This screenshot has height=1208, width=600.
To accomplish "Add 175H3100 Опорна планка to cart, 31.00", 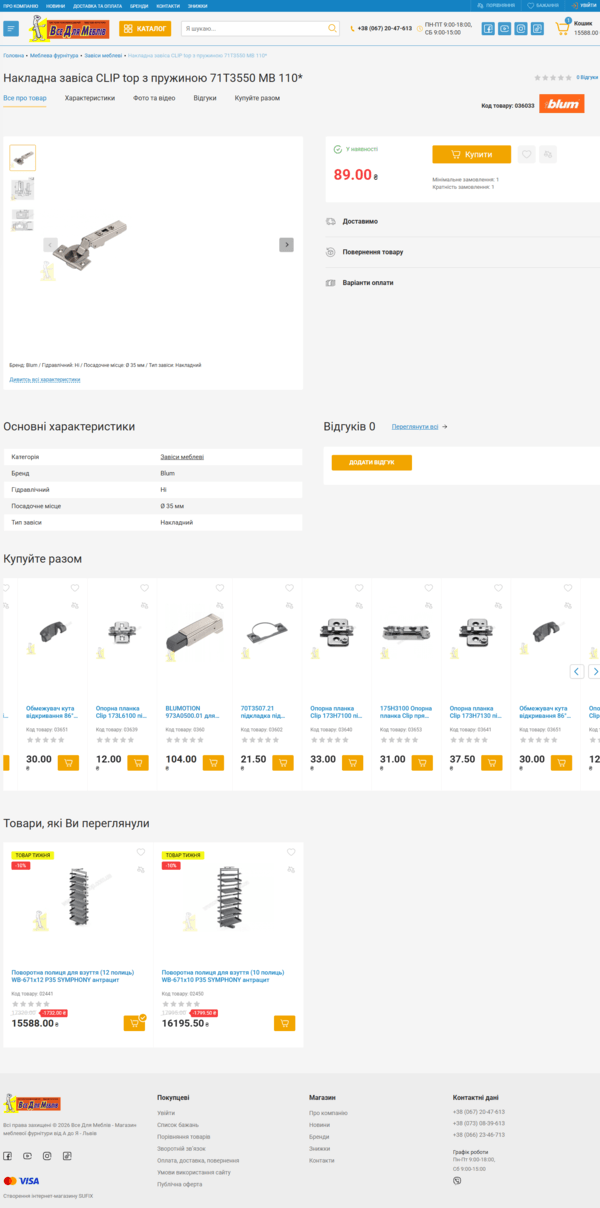I will tap(422, 763).
